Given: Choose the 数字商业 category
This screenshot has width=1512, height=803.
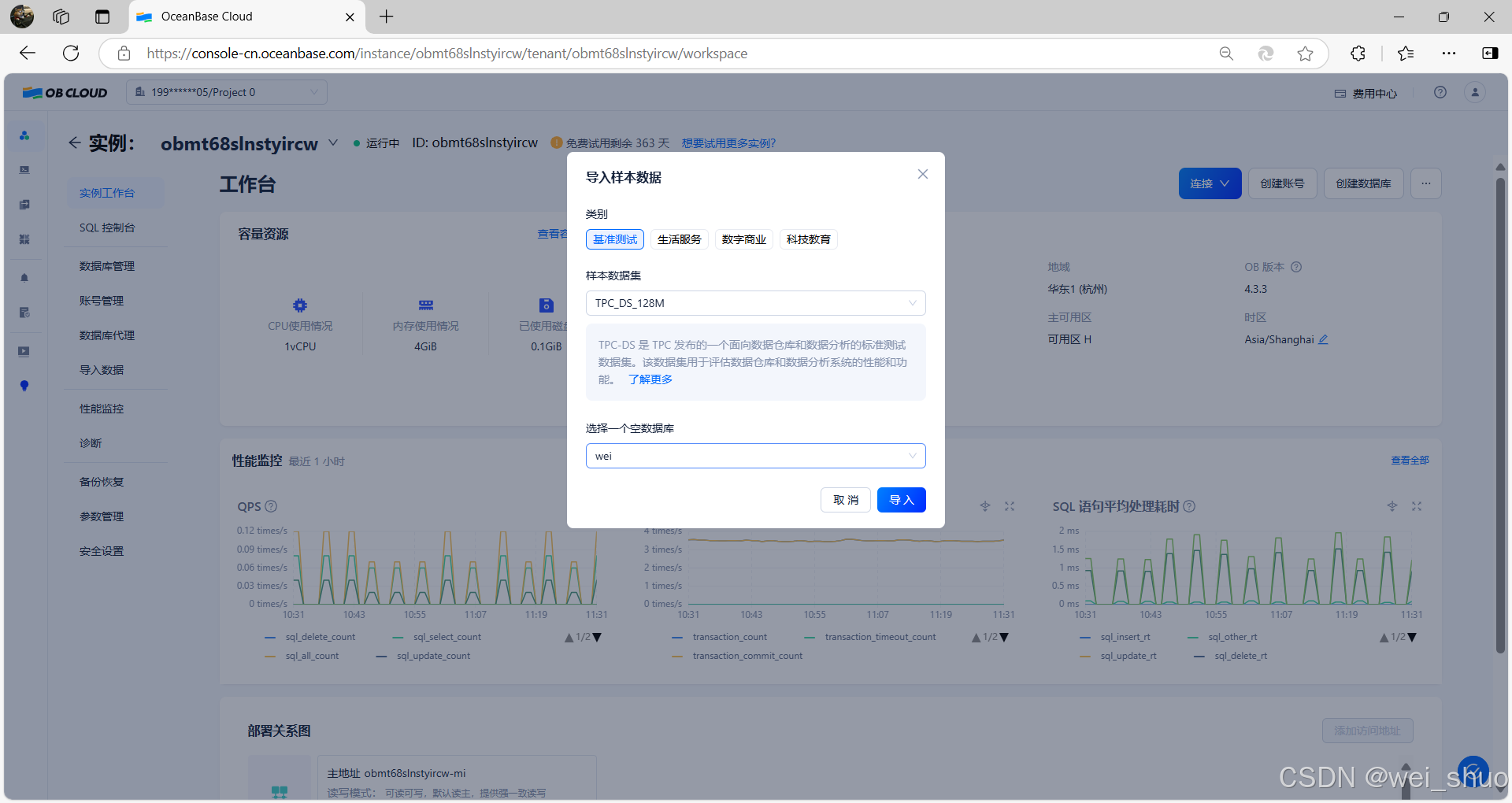Looking at the screenshot, I should [x=743, y=239].
